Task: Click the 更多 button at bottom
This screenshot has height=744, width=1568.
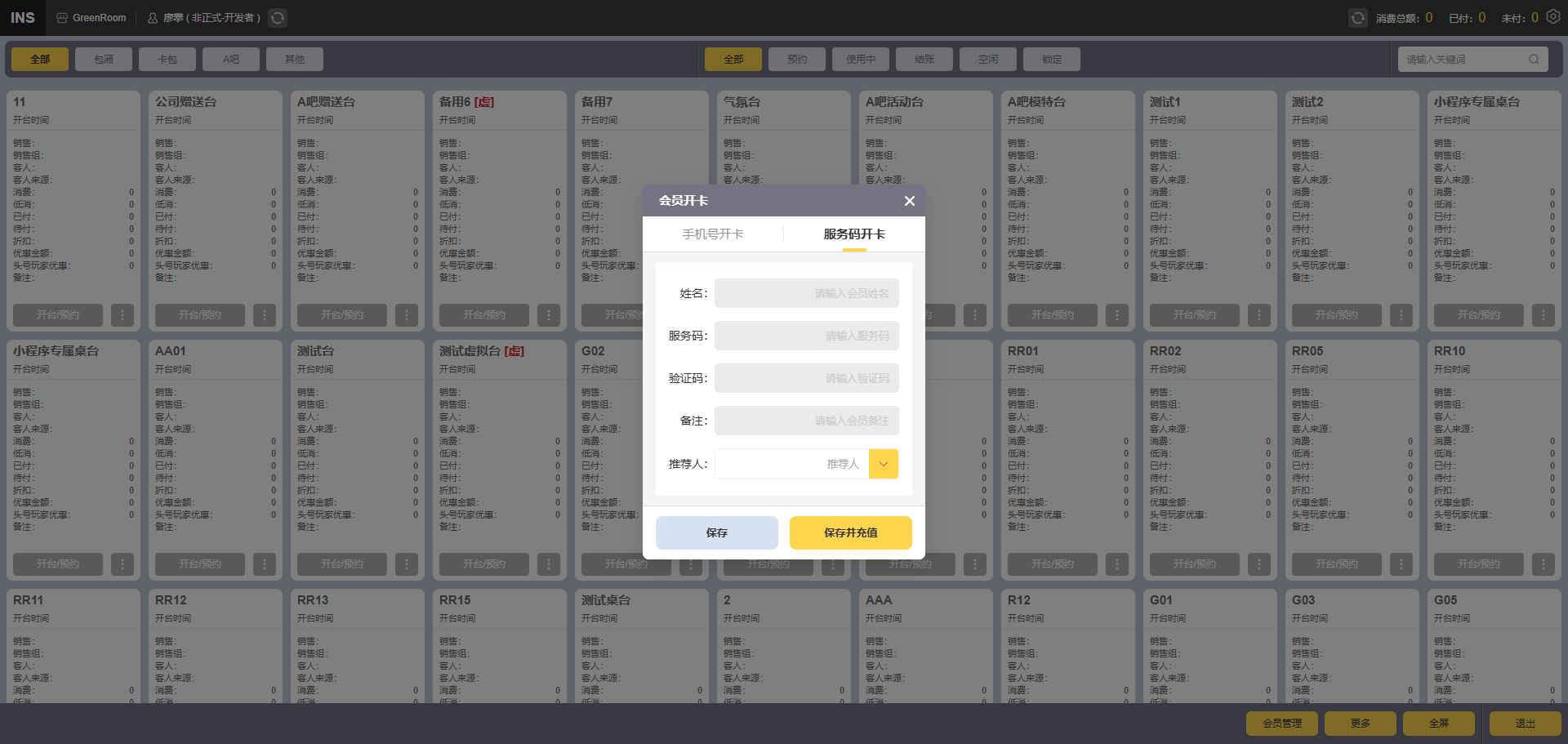Action: coord(1361,724)
